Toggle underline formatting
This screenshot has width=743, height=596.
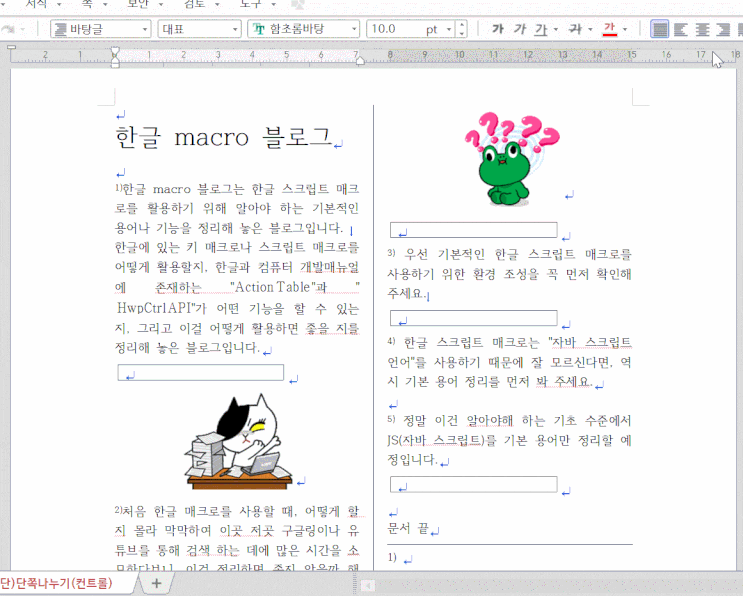pyautogui.click(x=541, y=29)
